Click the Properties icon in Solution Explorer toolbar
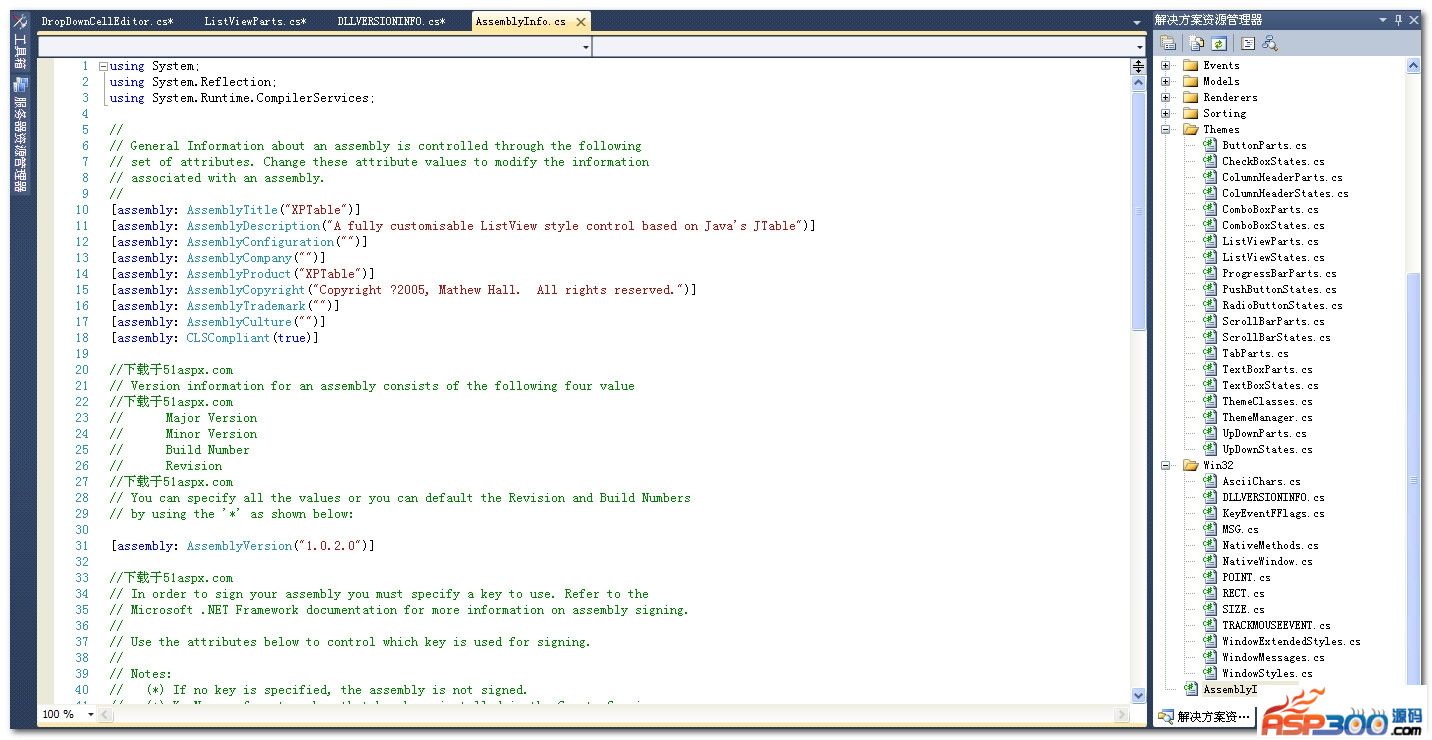1432x740 pixels. coord(1168,43)
